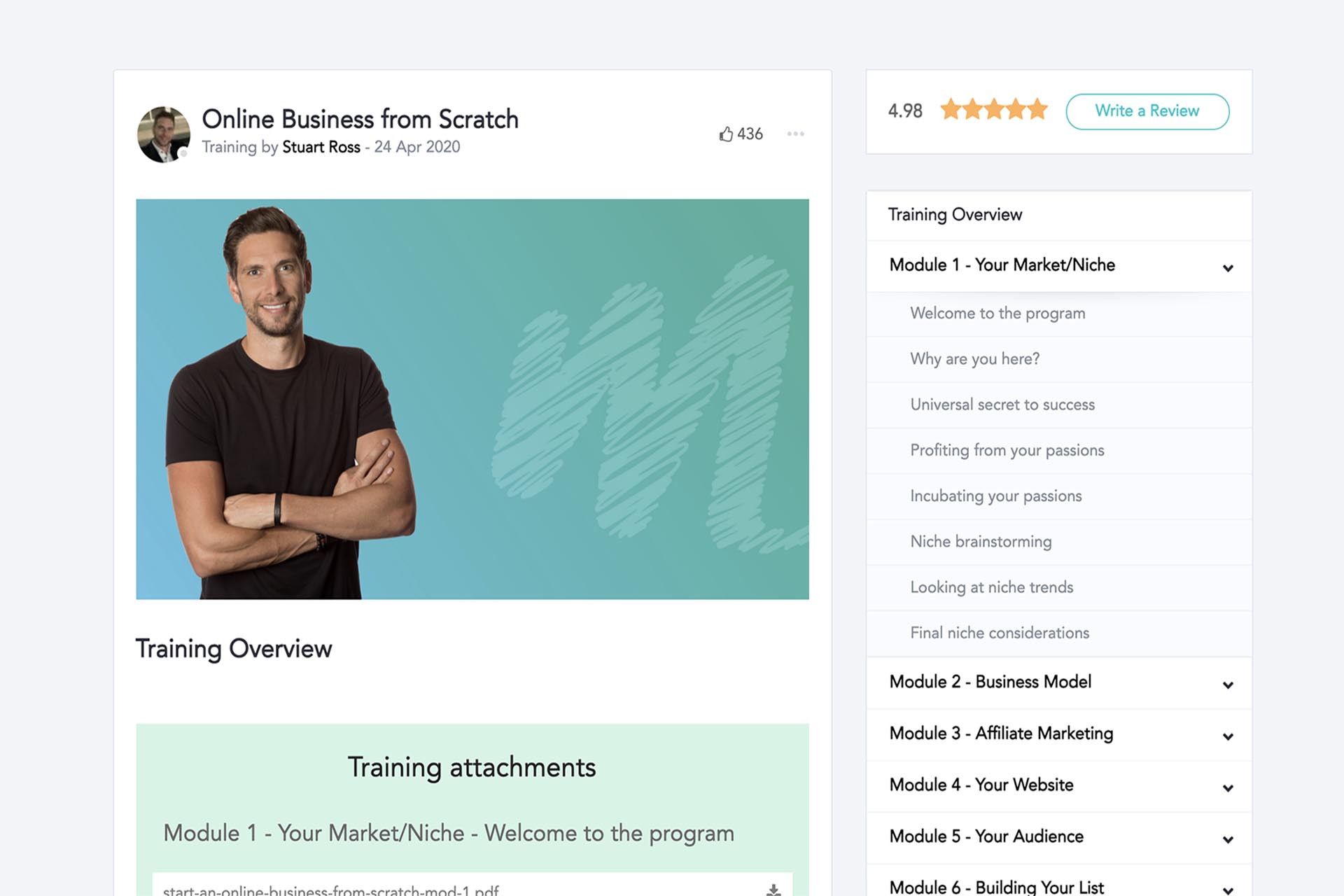1344x896 pixels.
Task: Click the Write a Review button
Action: tap(1147, 111)
